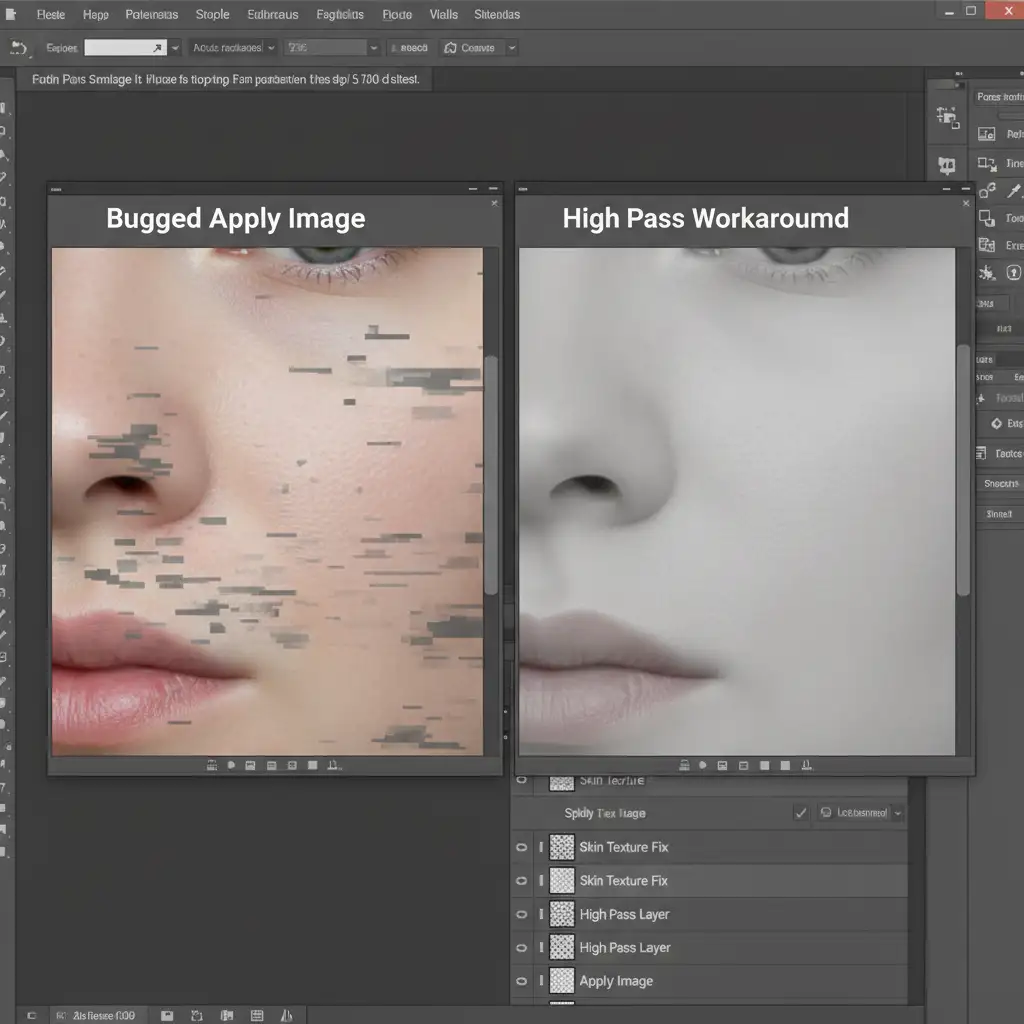Click the white input field beside Exploer
The height and width of the screenshot is (1024, 1024).
click(x=125, y=48)
